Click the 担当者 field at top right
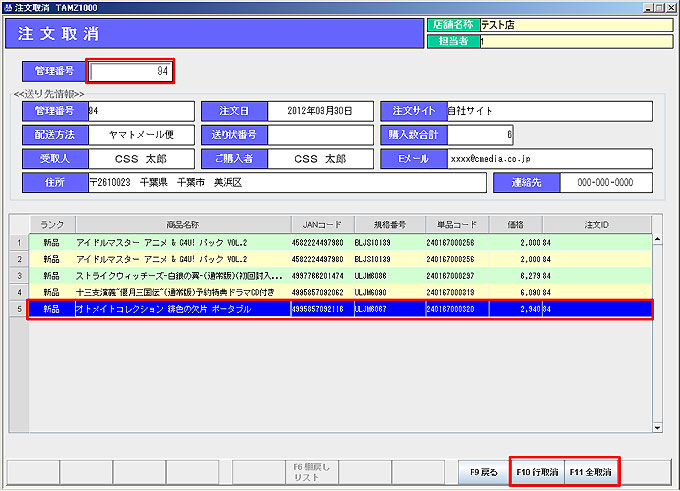Screen dimensions: 680x491 (x=570, y=41)
